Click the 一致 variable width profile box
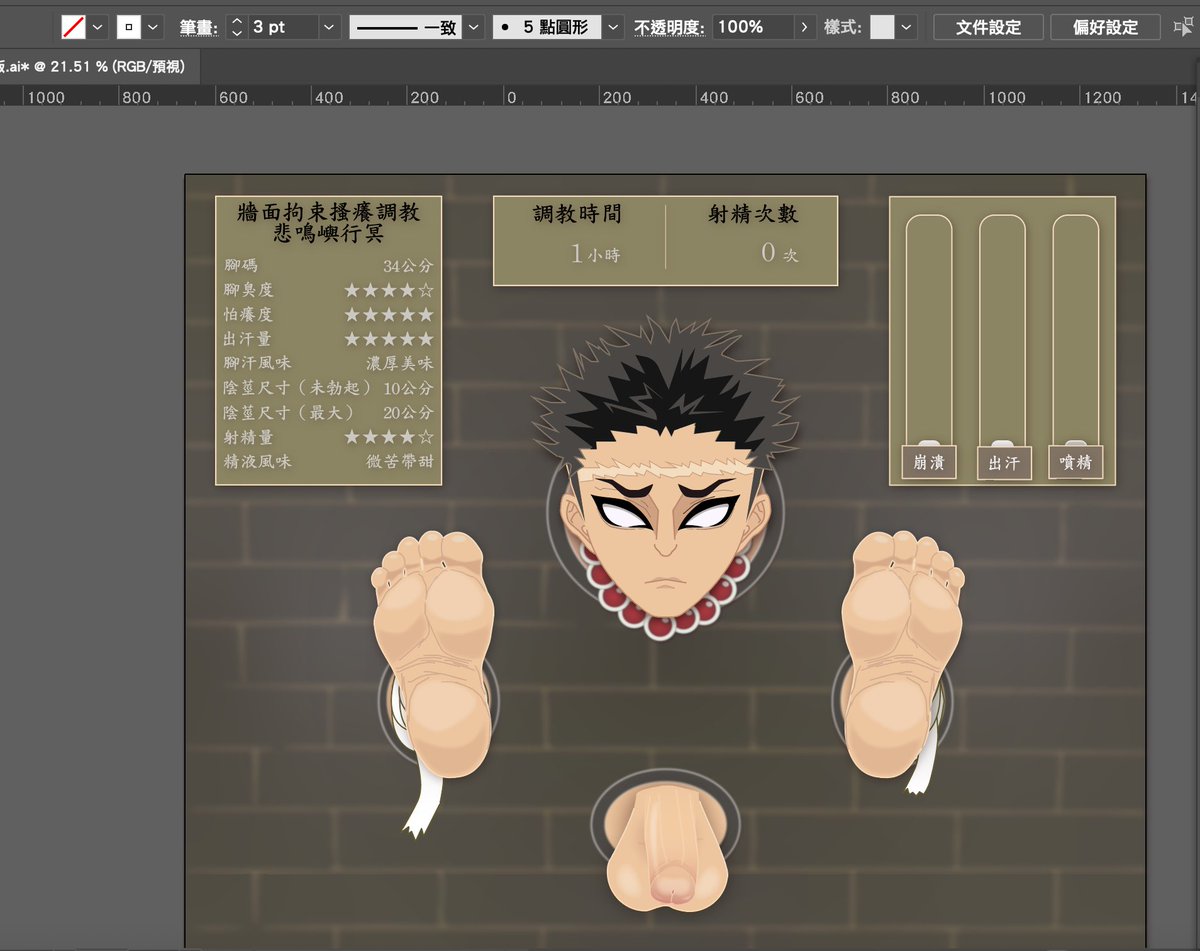Viewport: 1200px width, 951px height. coord(406,27)
